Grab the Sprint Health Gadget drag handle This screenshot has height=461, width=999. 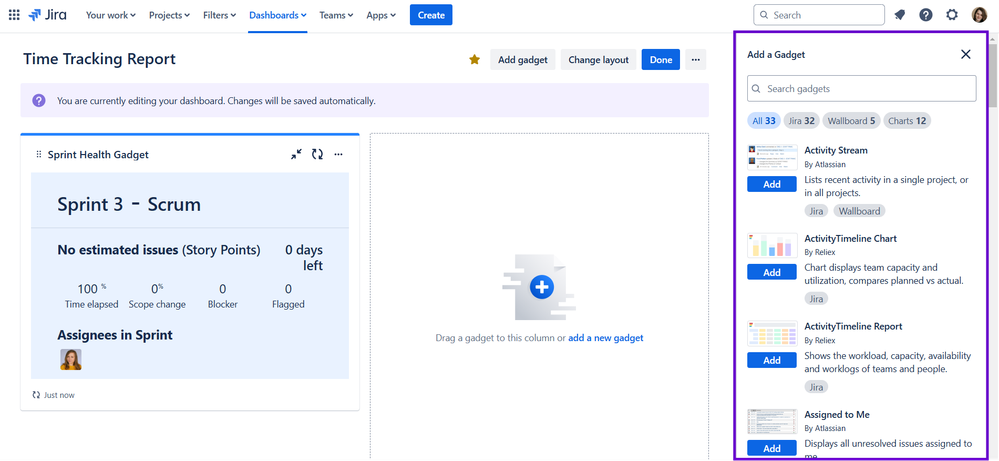pos(38,155)
